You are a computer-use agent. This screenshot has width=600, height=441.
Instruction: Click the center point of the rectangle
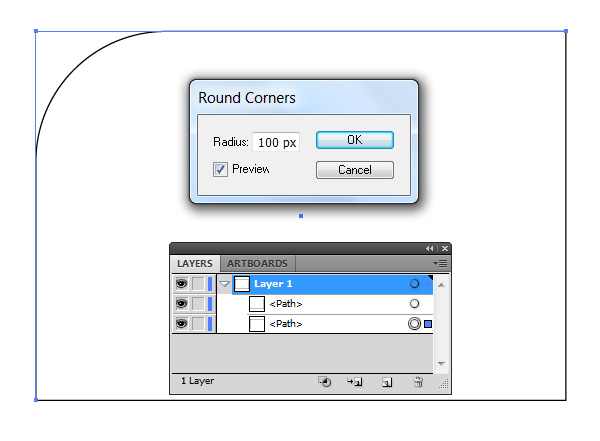point(301,216)
